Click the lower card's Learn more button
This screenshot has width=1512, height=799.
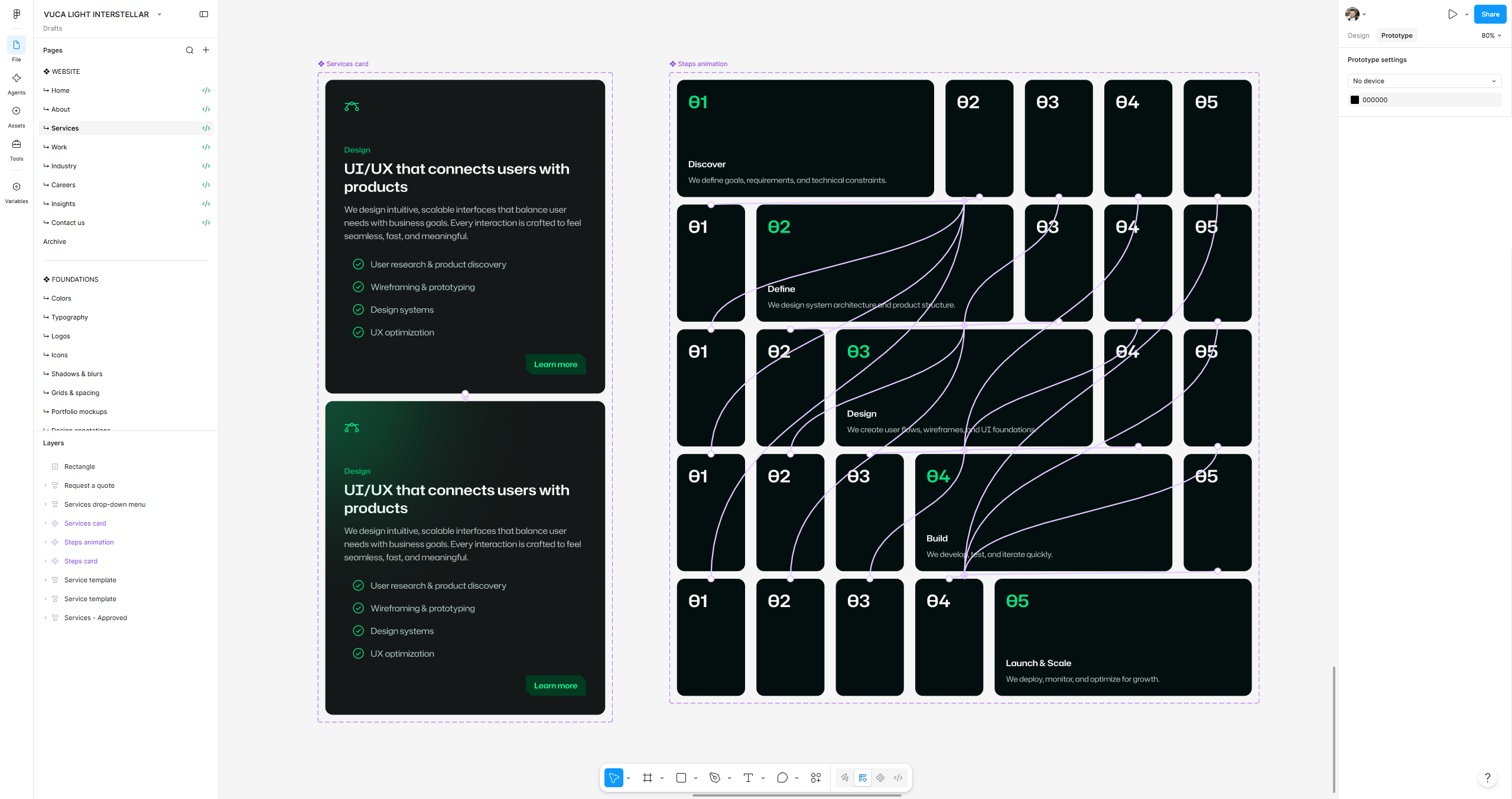555,686
